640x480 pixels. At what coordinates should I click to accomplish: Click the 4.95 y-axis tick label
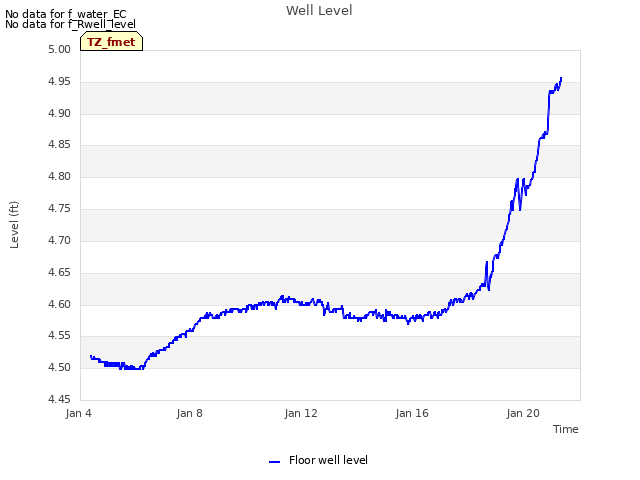pos(59,81)
